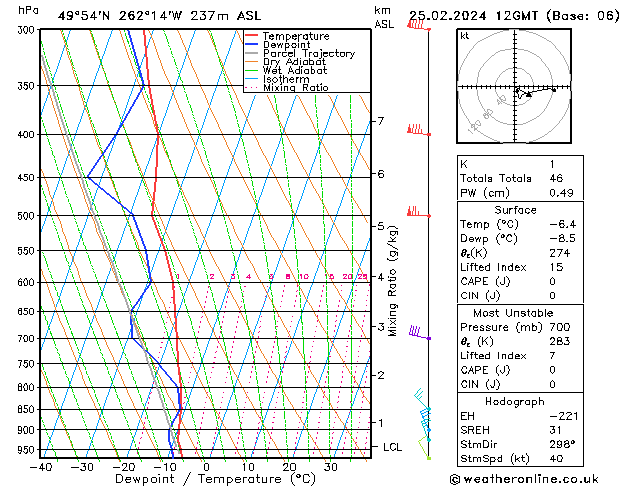This screenshot has height=486, width=629.
Task: Click the 'EH' value -221
Action: [564, 416]
